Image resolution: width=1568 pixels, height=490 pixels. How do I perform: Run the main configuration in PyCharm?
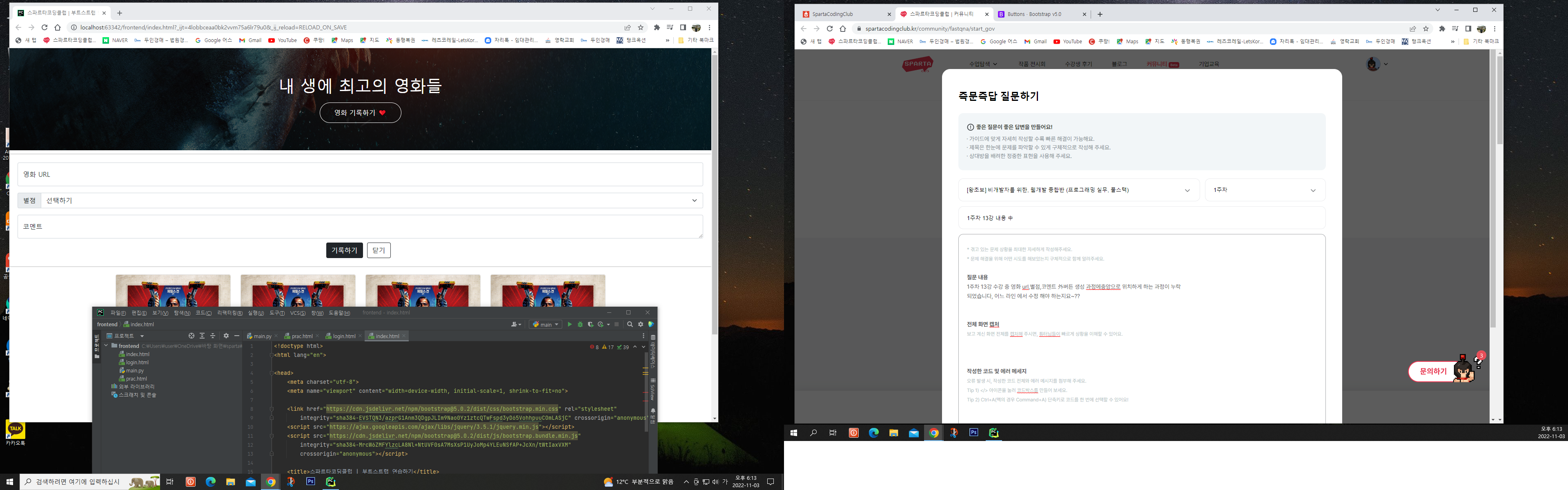click(x=570, y=325)
